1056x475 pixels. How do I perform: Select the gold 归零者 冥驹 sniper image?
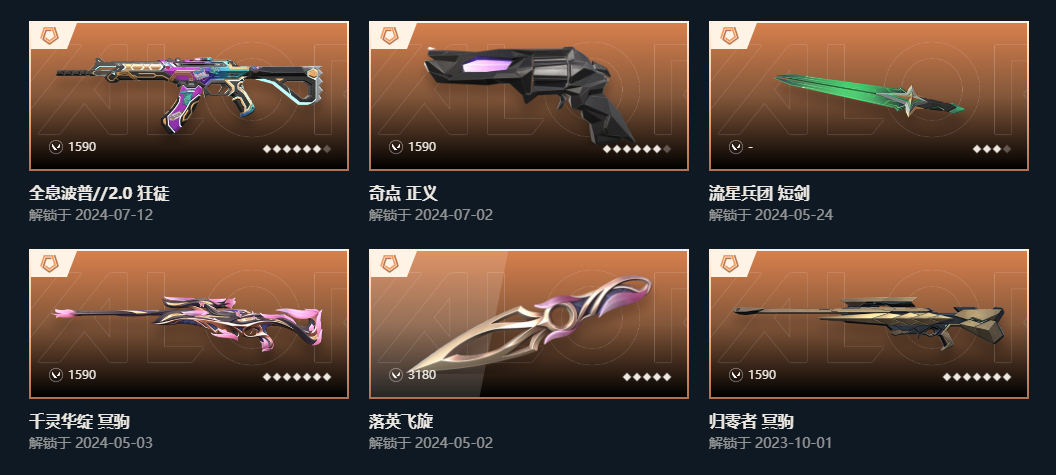[869, 322]
